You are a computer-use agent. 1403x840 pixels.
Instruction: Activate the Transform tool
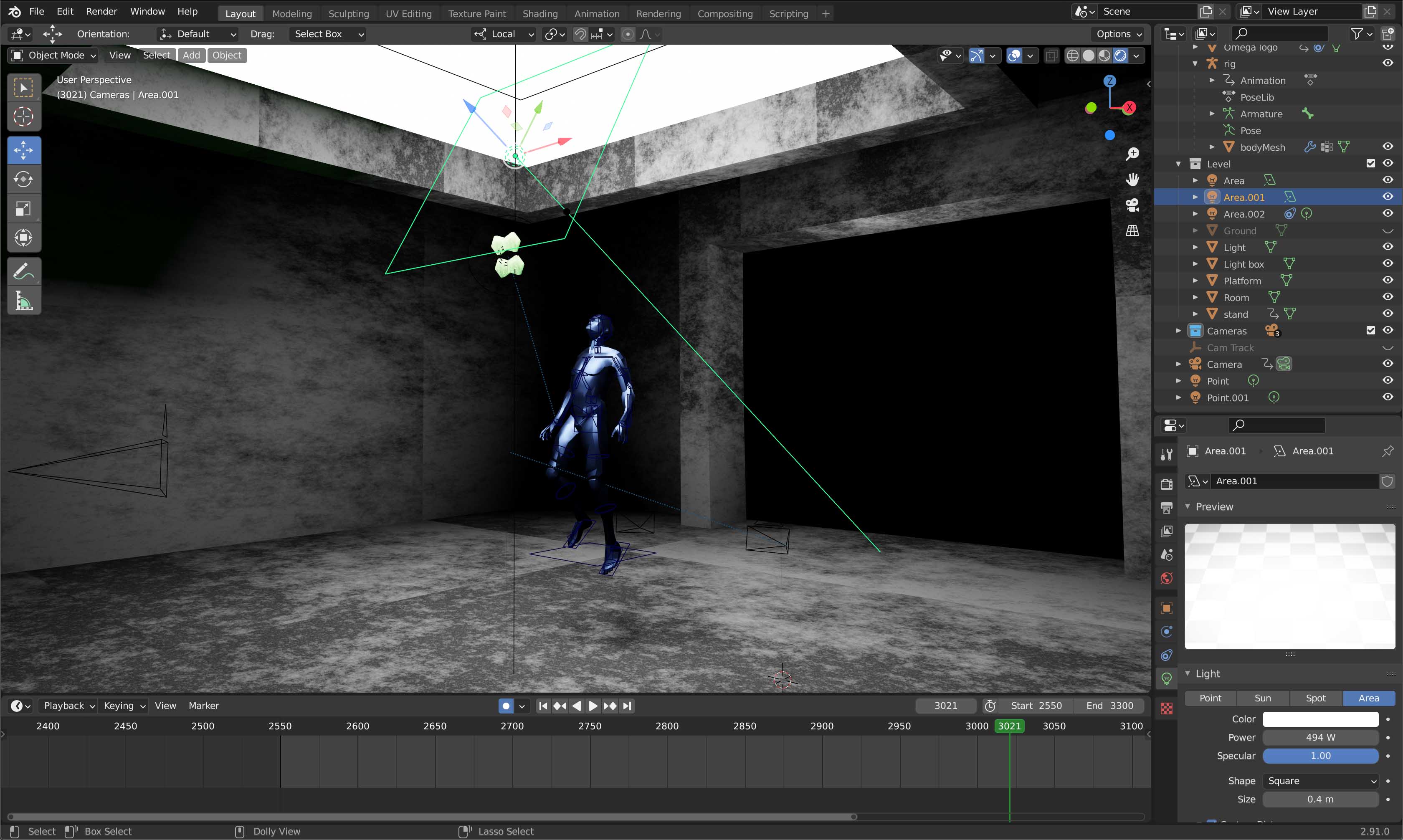23,238
